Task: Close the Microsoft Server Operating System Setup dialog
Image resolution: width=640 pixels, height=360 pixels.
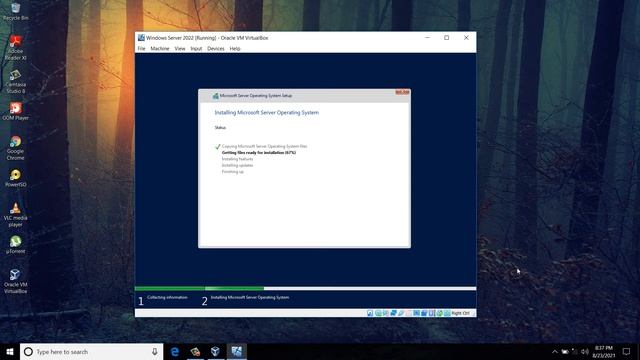Action: tap(402, 93)
